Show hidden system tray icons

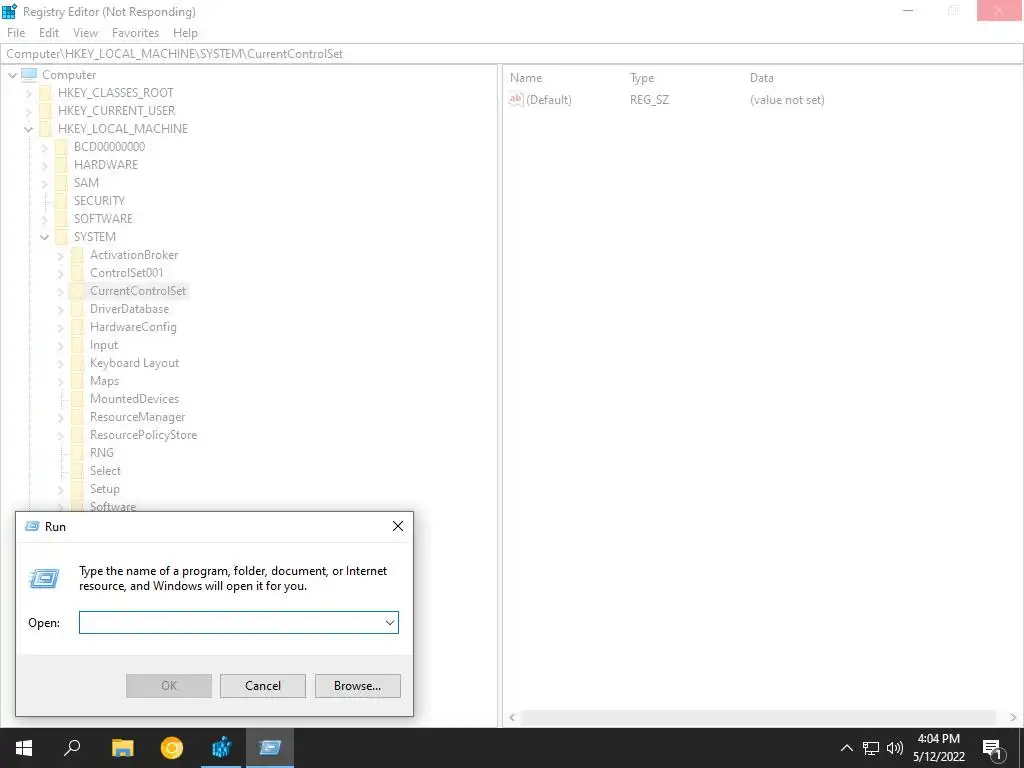[846, 748]
